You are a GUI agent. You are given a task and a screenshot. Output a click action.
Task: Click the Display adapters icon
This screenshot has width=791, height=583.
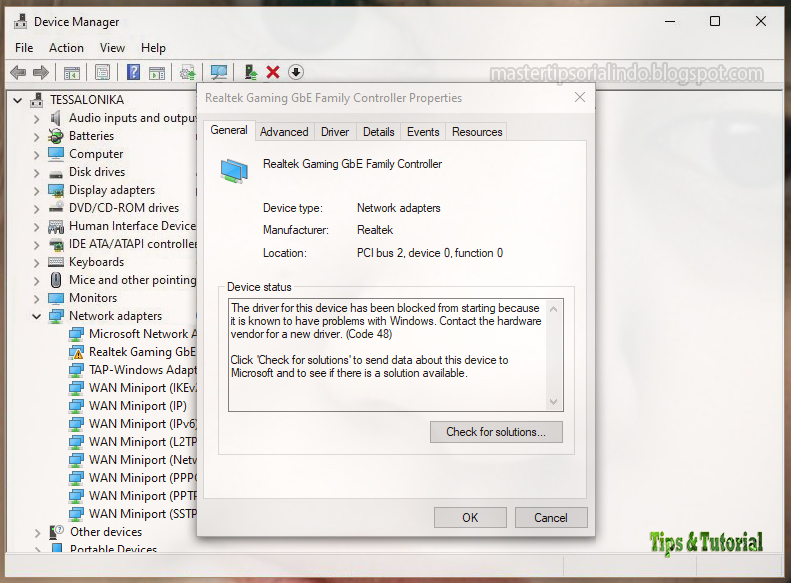[56, 190]
